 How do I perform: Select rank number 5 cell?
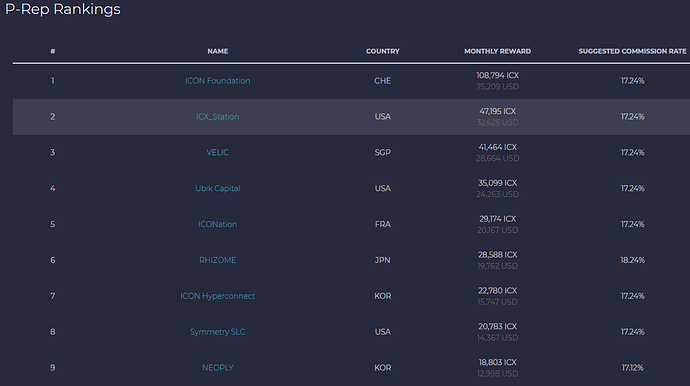[53, 224]
